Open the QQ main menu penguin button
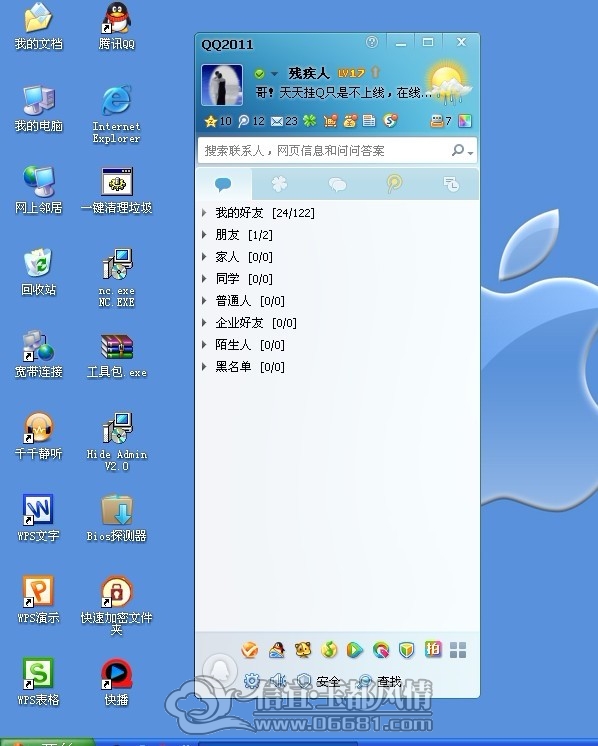598x746 pixels. [x=220, y=668]
